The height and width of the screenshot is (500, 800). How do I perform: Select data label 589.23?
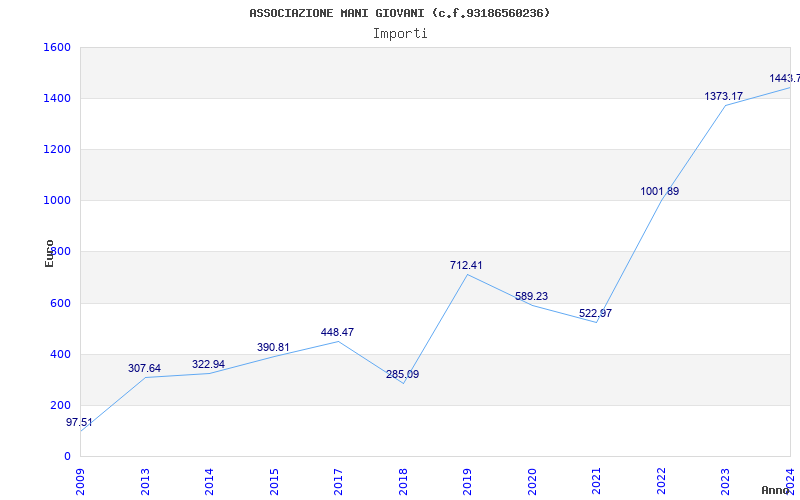531,296
